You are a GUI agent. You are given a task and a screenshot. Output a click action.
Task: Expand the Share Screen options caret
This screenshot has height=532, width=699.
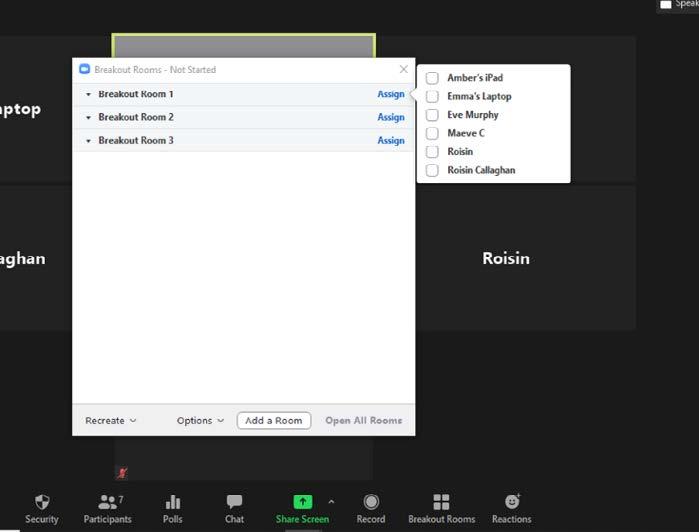(331, 502)
